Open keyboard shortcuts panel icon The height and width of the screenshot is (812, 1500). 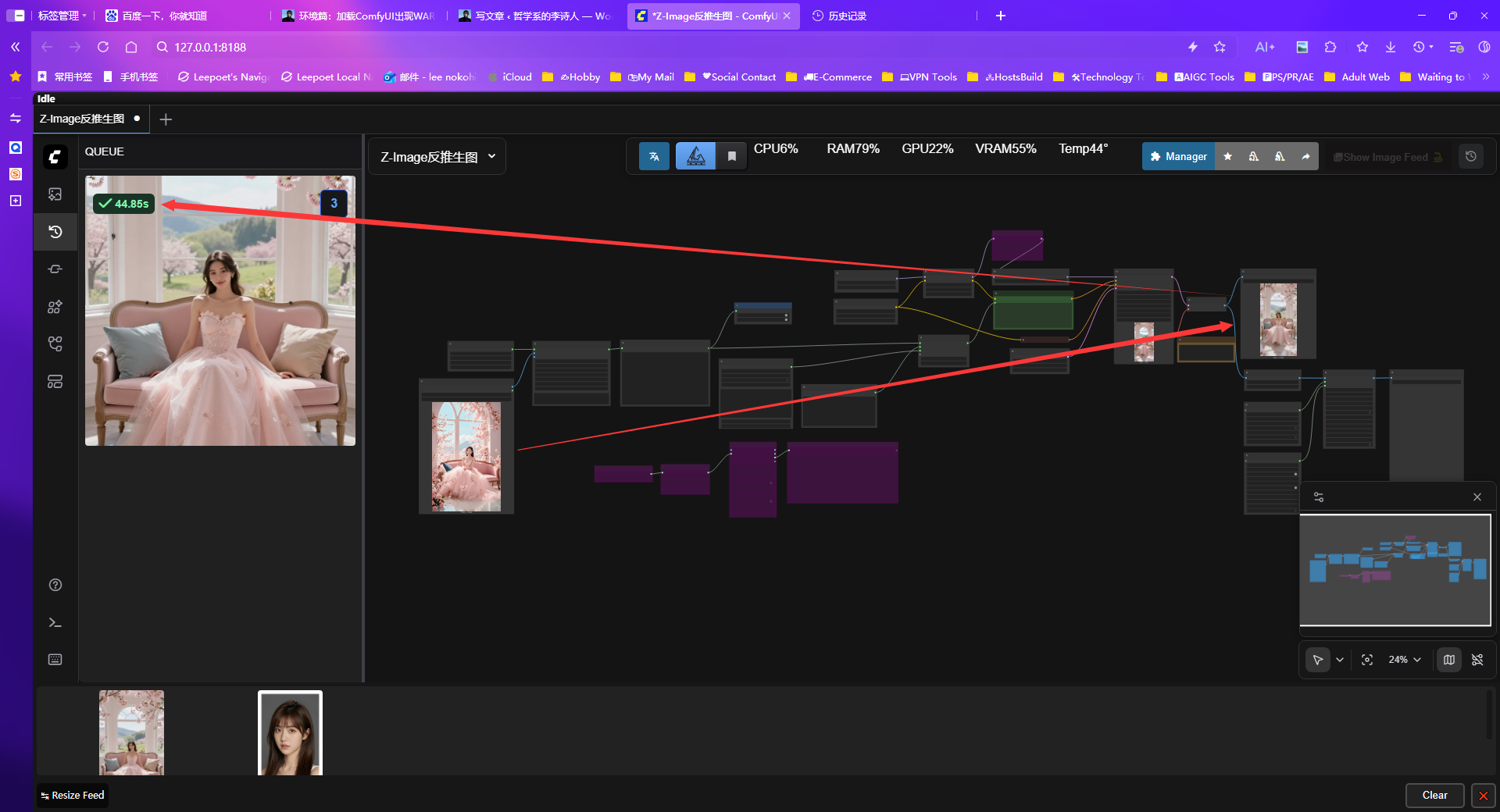(55, 660)
